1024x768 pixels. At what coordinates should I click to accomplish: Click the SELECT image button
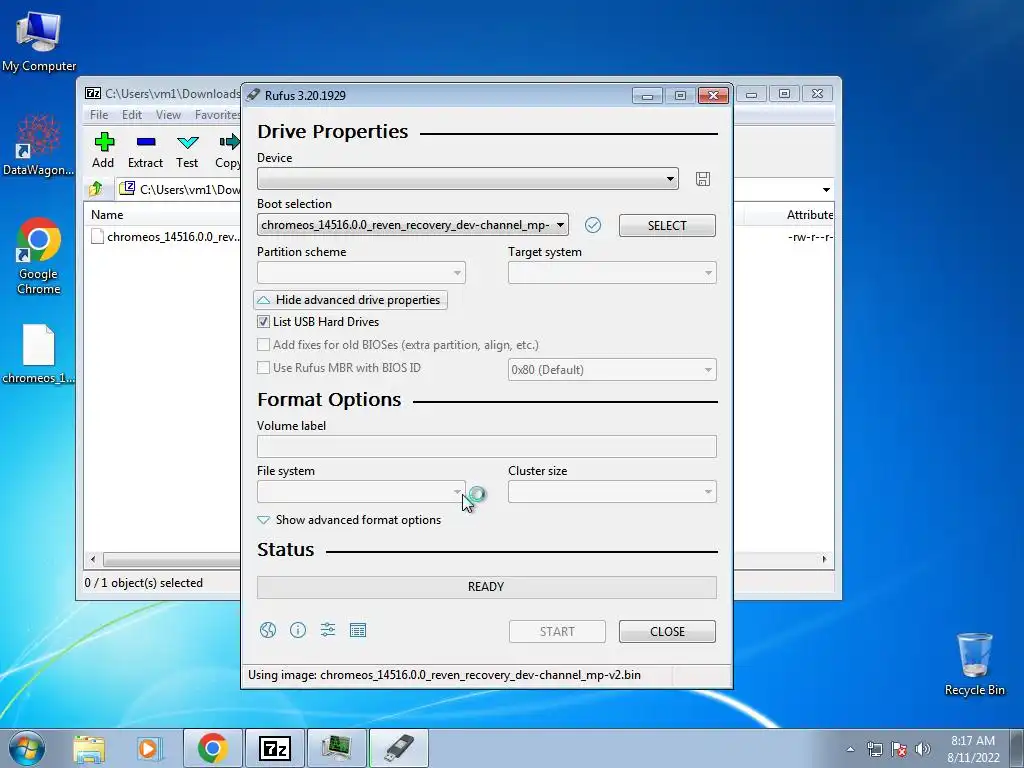[667, 225]
